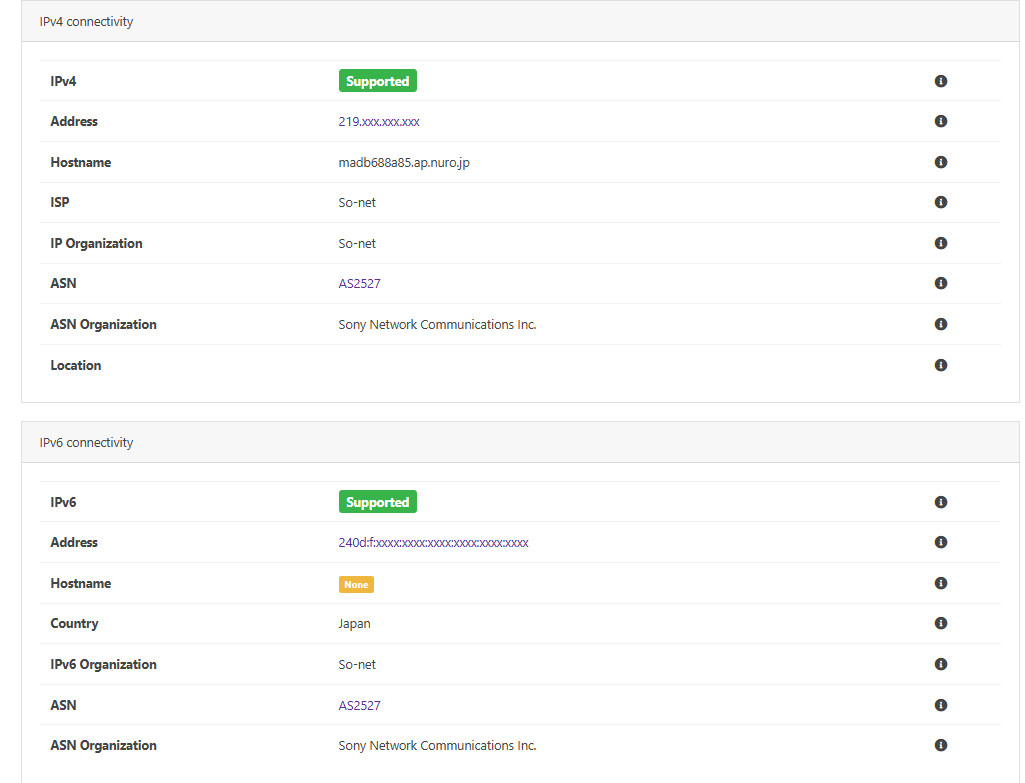Show info for the IPv6 ASN row
The image size is (1025, 783).
click(x=941, y=705)
